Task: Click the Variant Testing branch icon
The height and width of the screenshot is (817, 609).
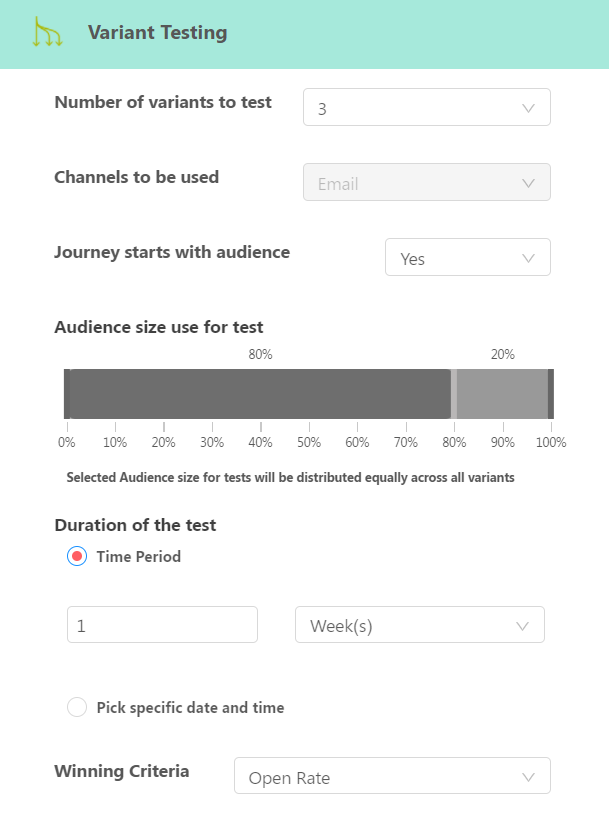Action: click(x=47, y=32)
